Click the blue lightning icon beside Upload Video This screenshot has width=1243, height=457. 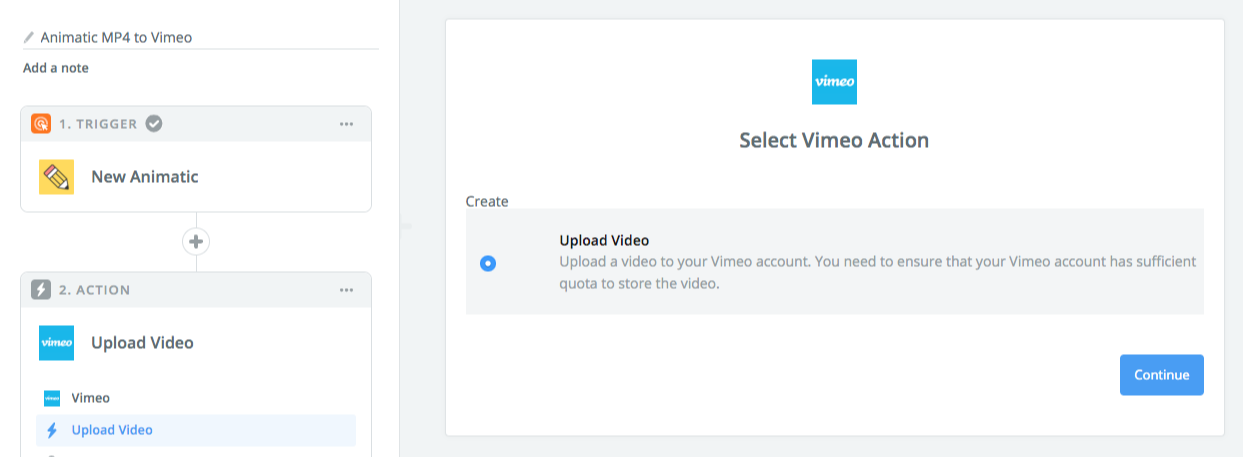coord(52,430)
